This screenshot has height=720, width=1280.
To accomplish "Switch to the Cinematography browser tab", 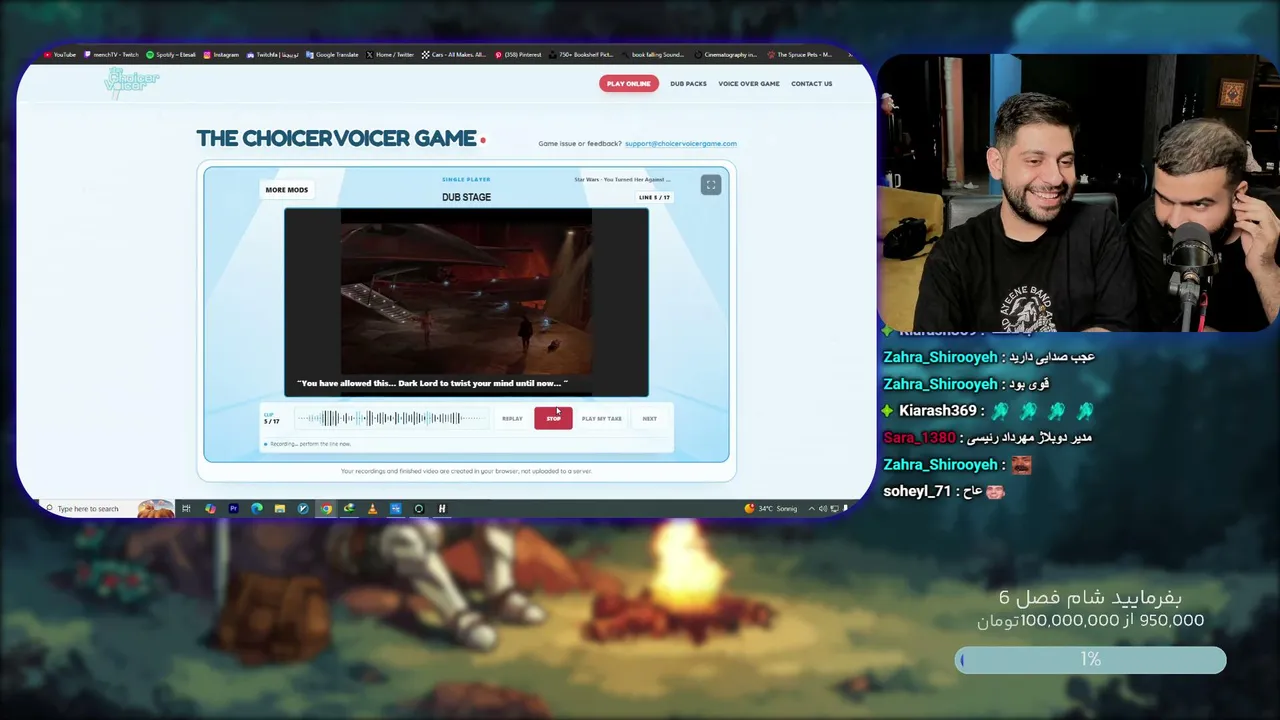I will tap(727, 55).
